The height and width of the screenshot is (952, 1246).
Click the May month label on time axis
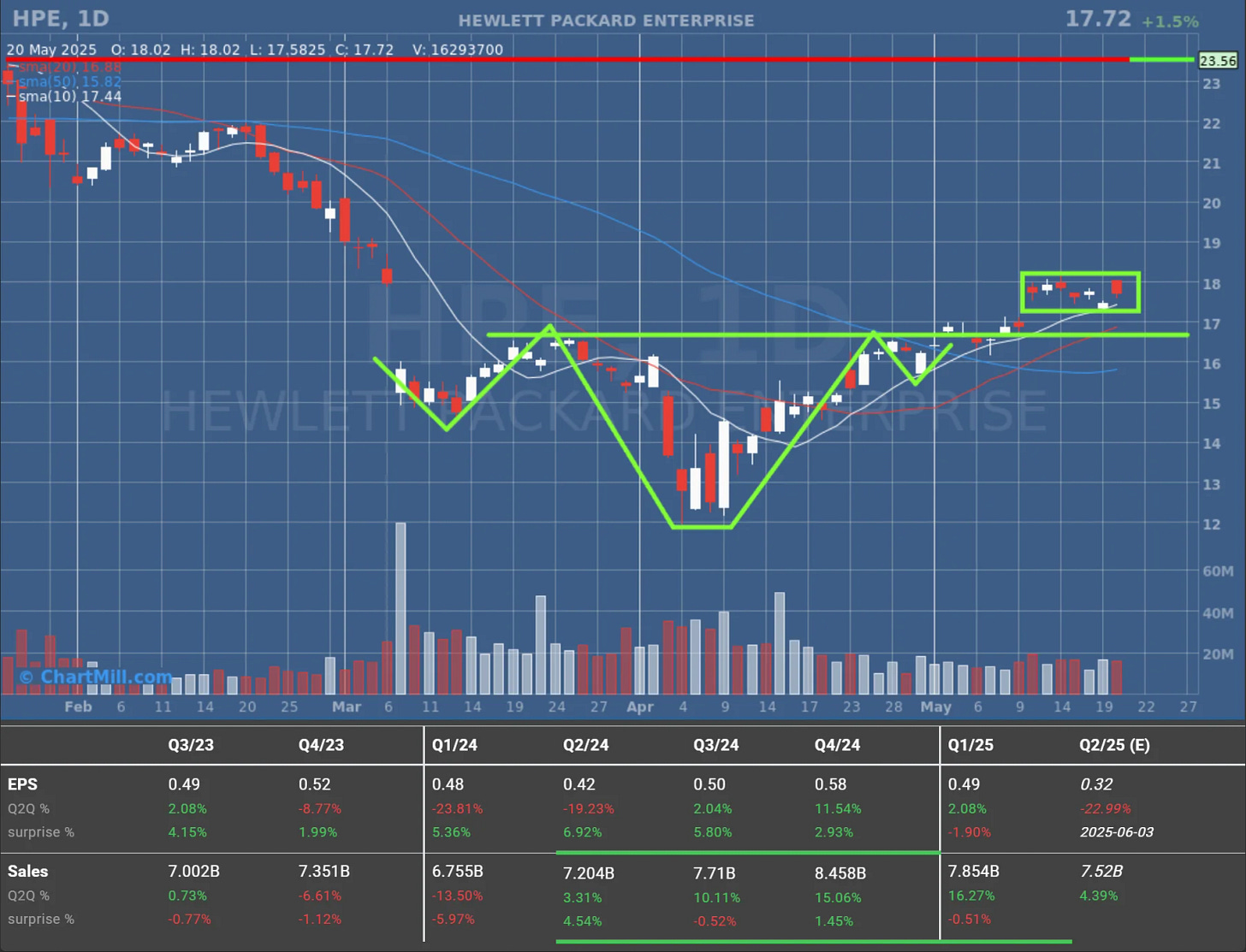936,707
